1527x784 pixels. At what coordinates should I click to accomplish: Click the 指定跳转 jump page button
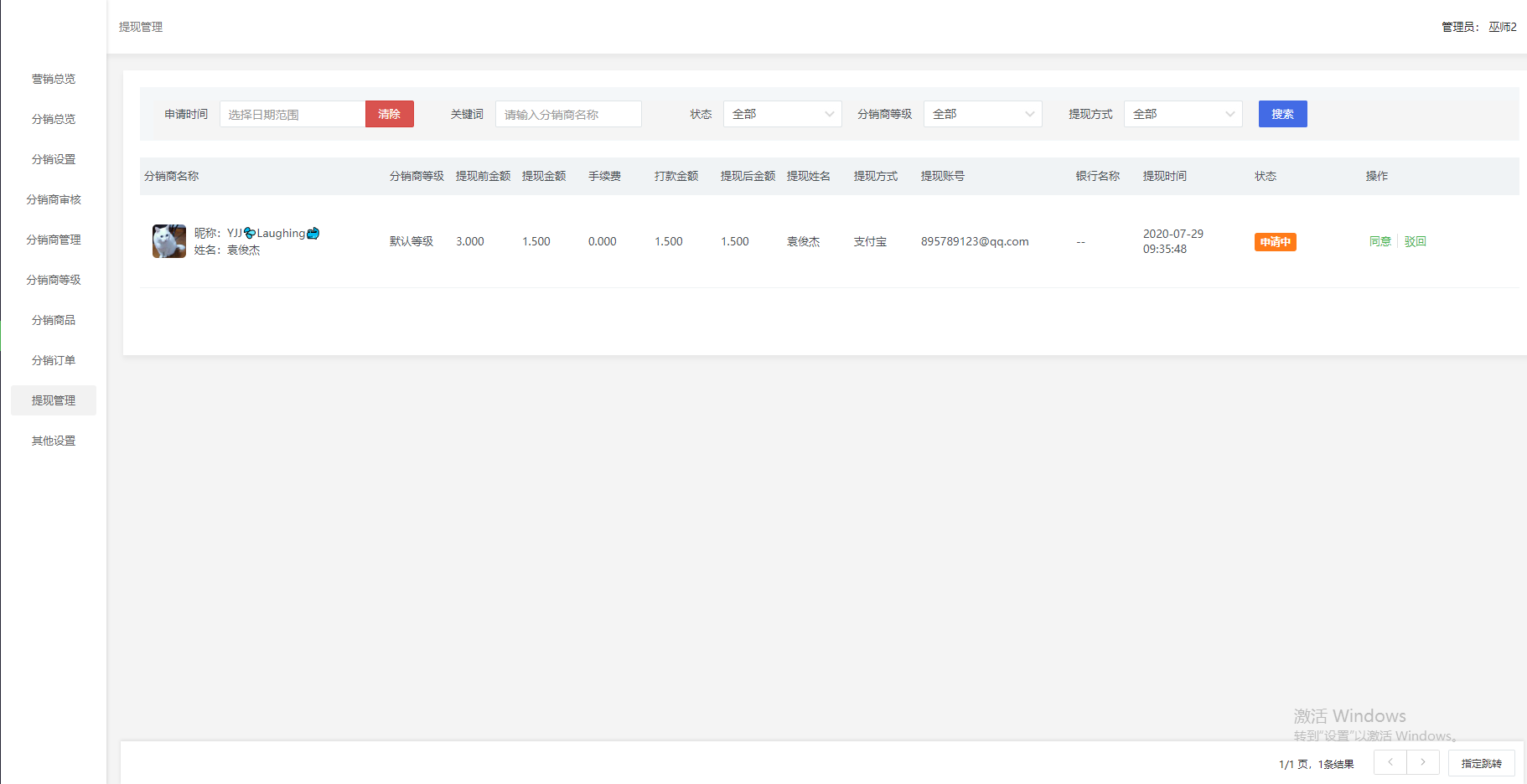click(1481, 763)
